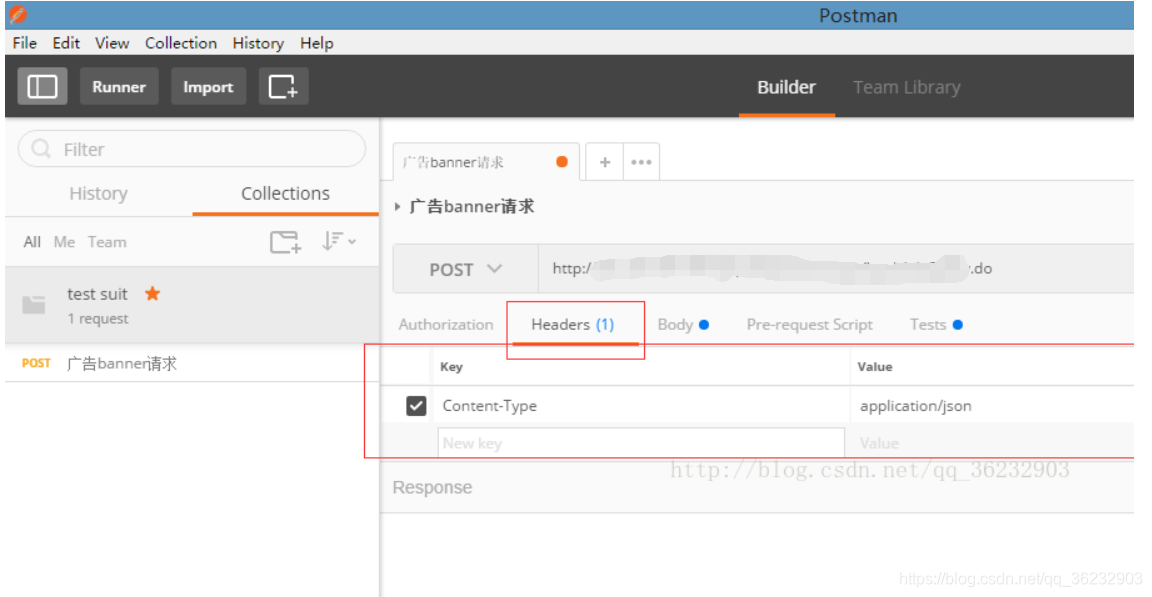Image resolution: width=1152 pixels, height=597 pixels.
Task: Filter collections by Me
Action: [64, 242]
